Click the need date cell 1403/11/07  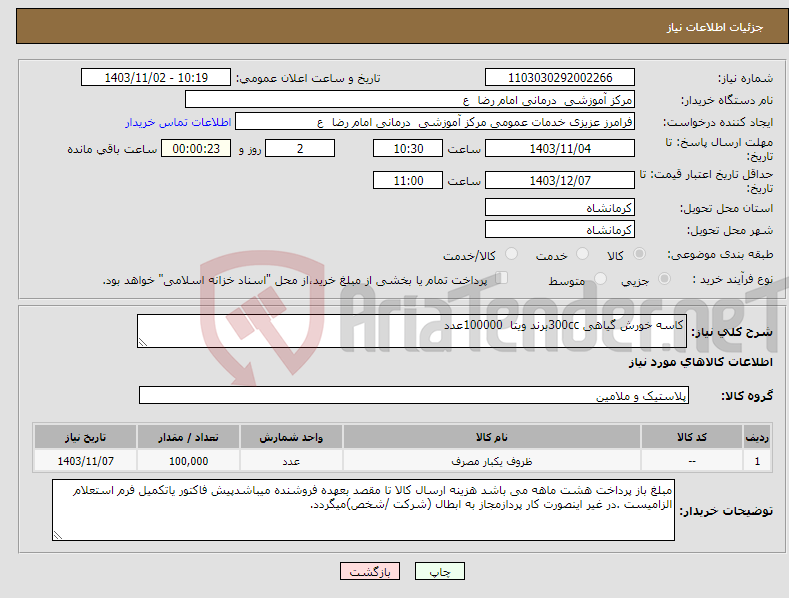[x=86, y=461]
